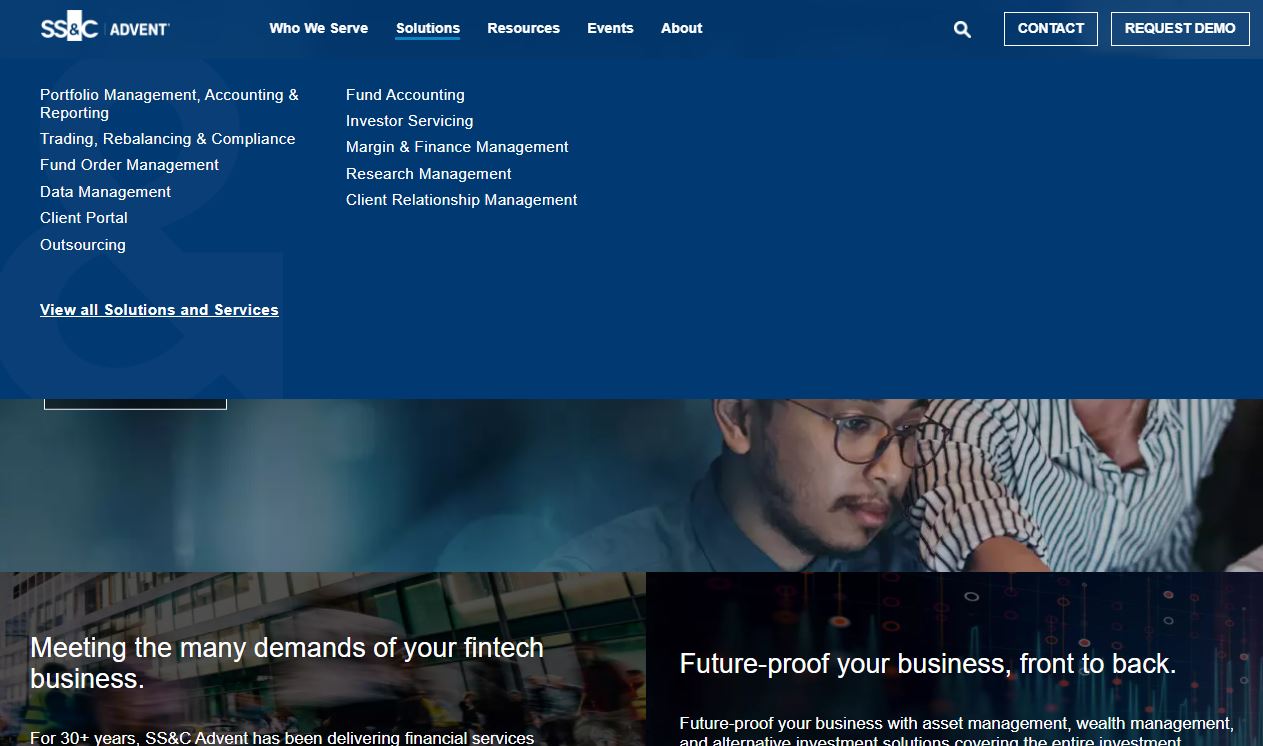Select the Outsourcing link
1263x746 pixels.
pos(83,245)
